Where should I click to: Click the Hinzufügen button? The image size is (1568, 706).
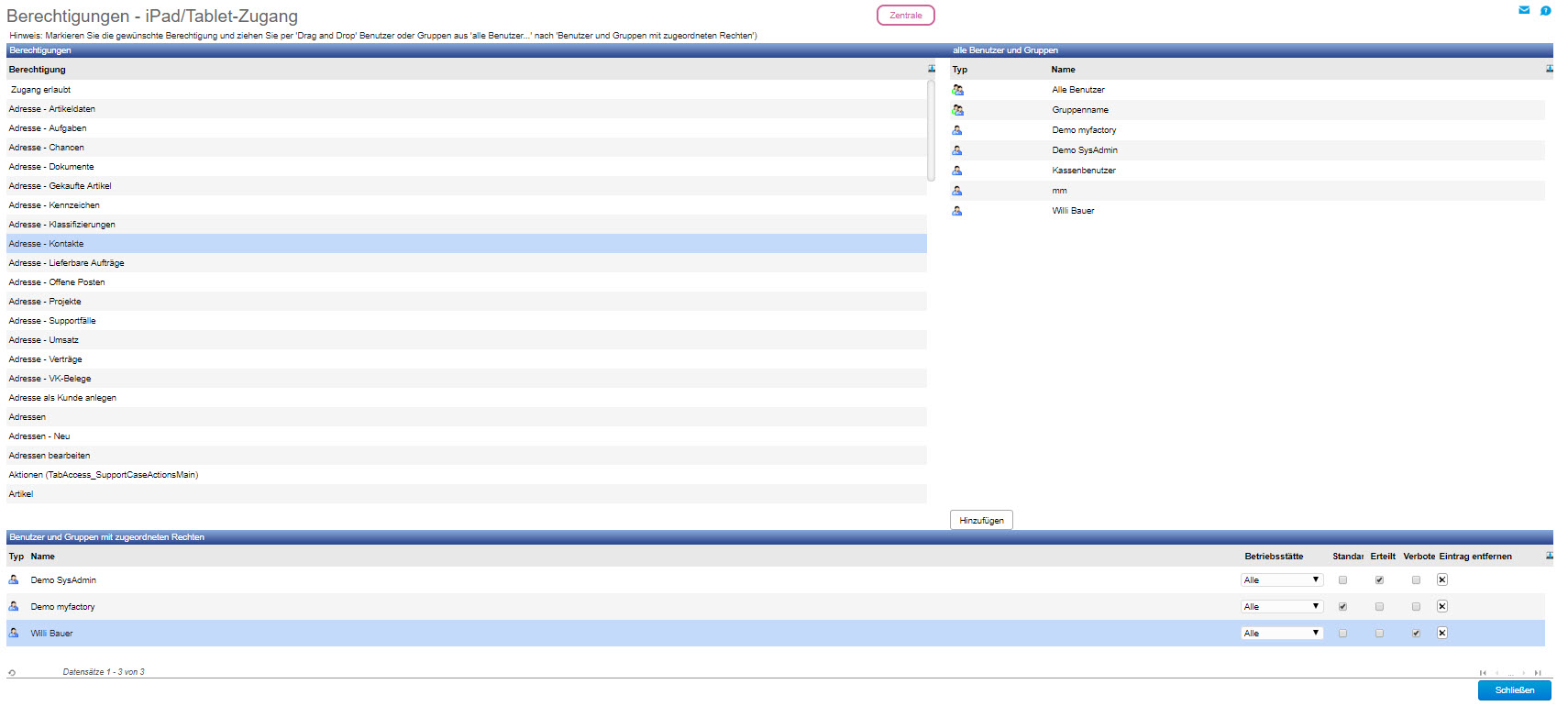click(x=981, y=520)
